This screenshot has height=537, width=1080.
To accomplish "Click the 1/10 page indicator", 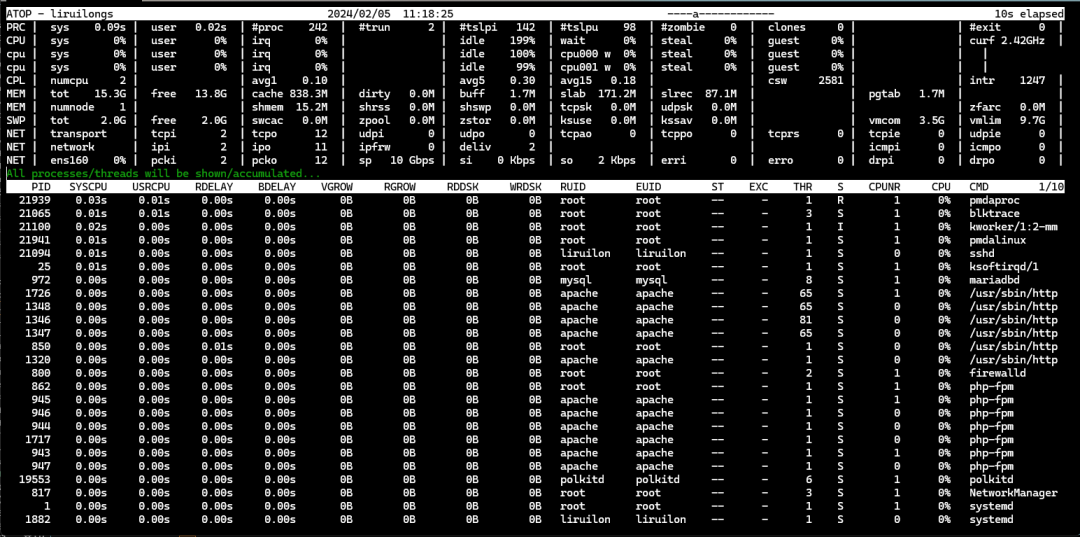I will point(1050,187).
